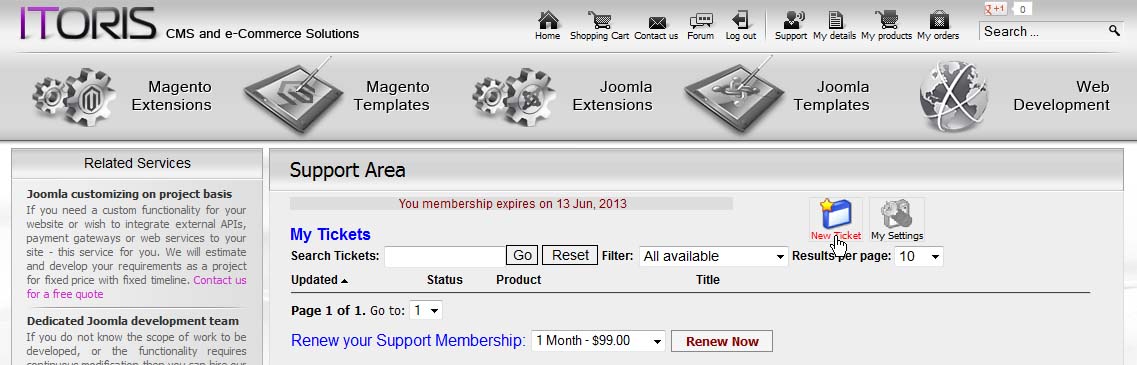This screenshot has height=365, width=1137.
Task: Click the My details icon
Action: pos(835,20)
